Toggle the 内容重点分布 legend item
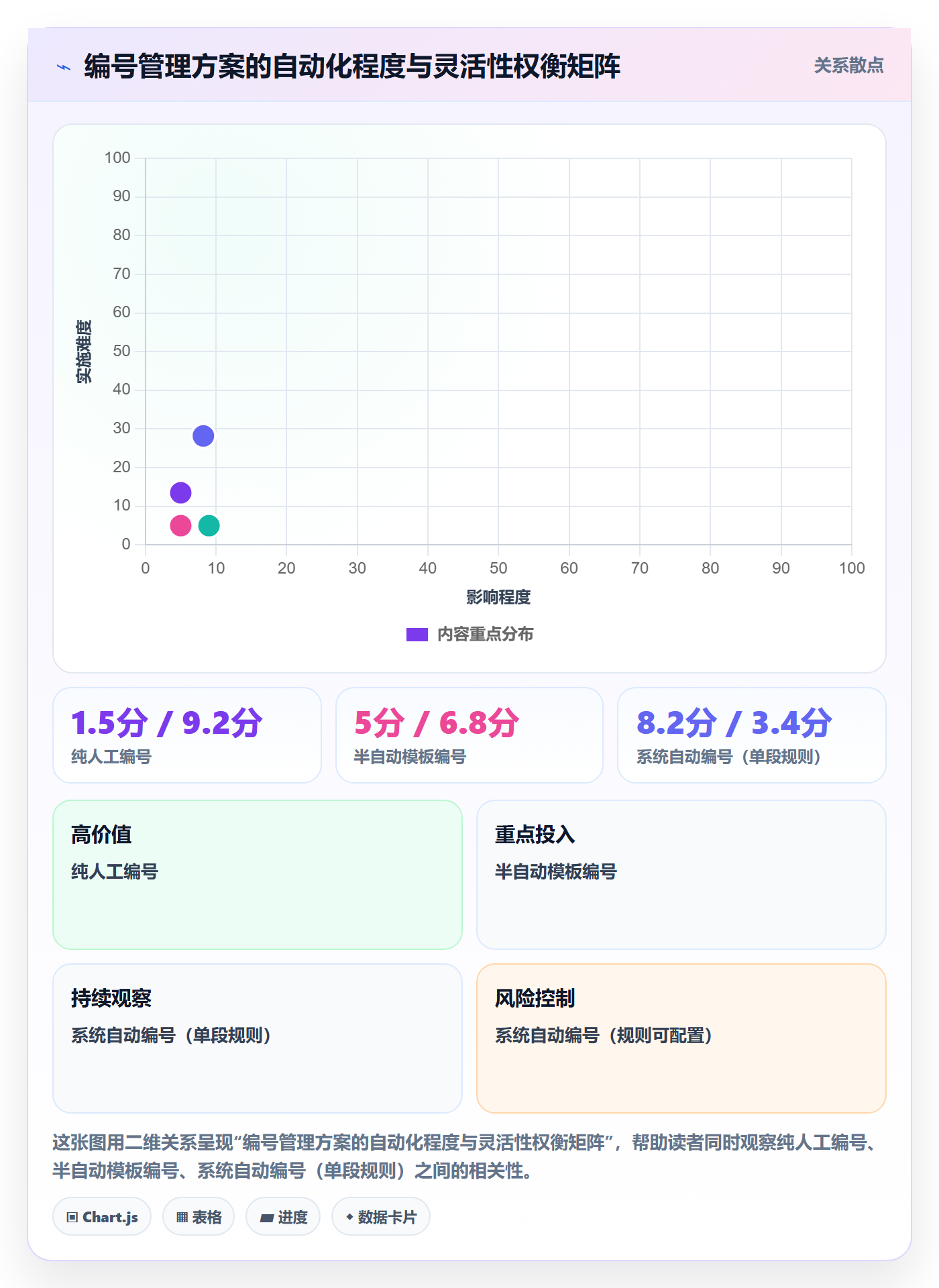The image size is (939, 1288). coord(469,634)
